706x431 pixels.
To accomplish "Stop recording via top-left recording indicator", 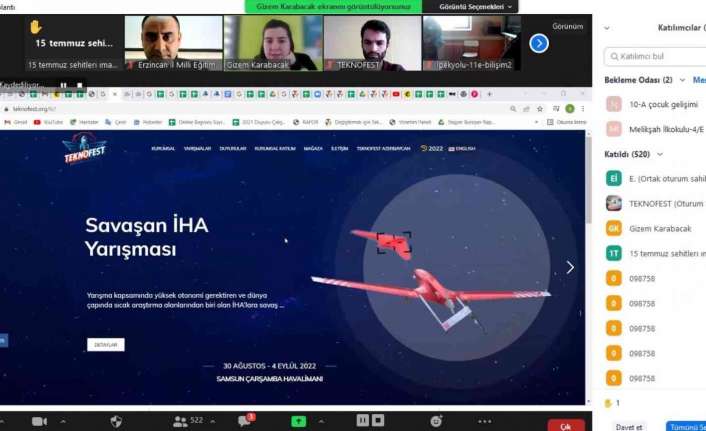I will pyautogui.click(x=80, y=85).
